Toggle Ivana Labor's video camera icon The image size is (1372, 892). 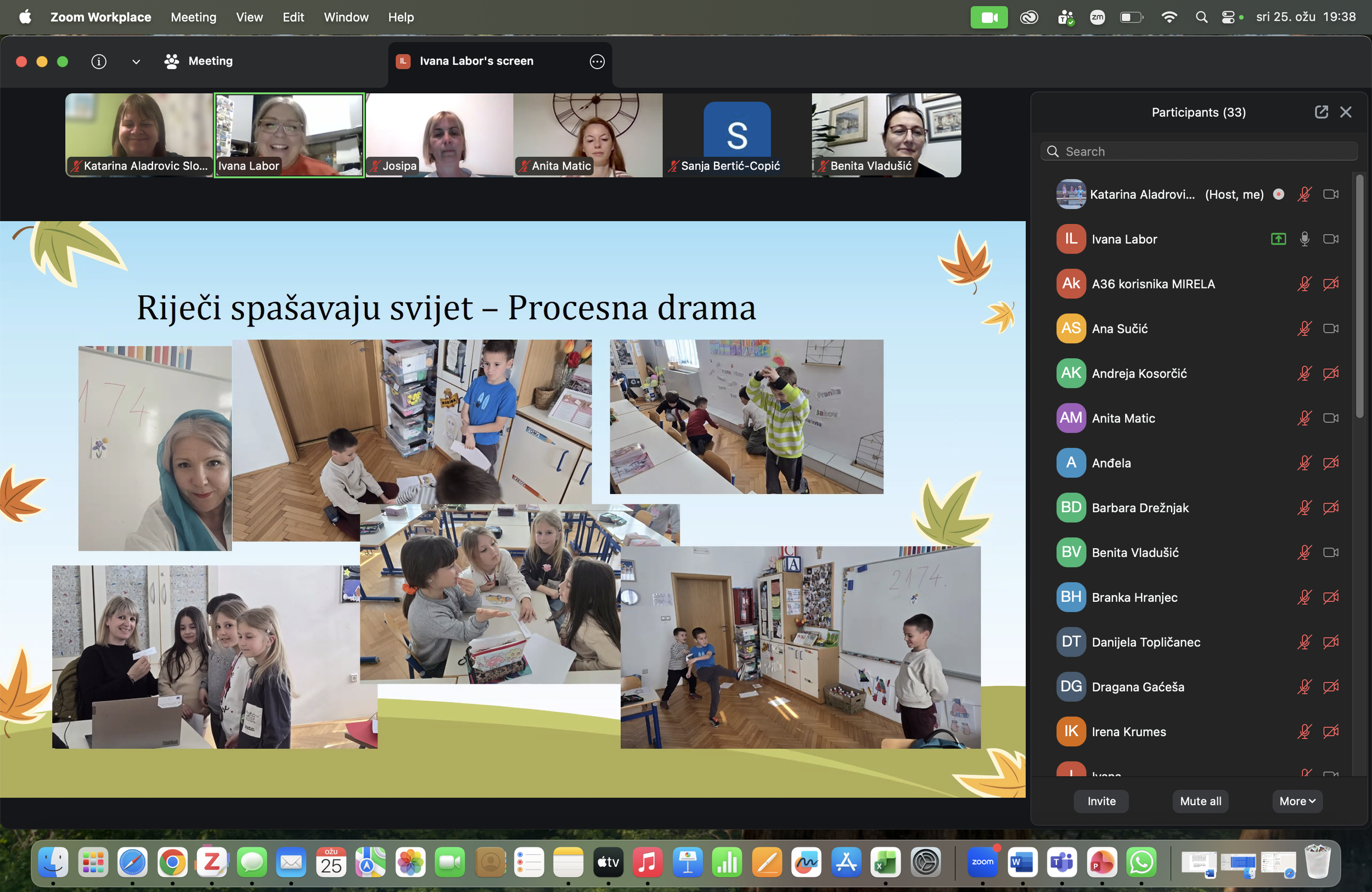coord(1330,239)
